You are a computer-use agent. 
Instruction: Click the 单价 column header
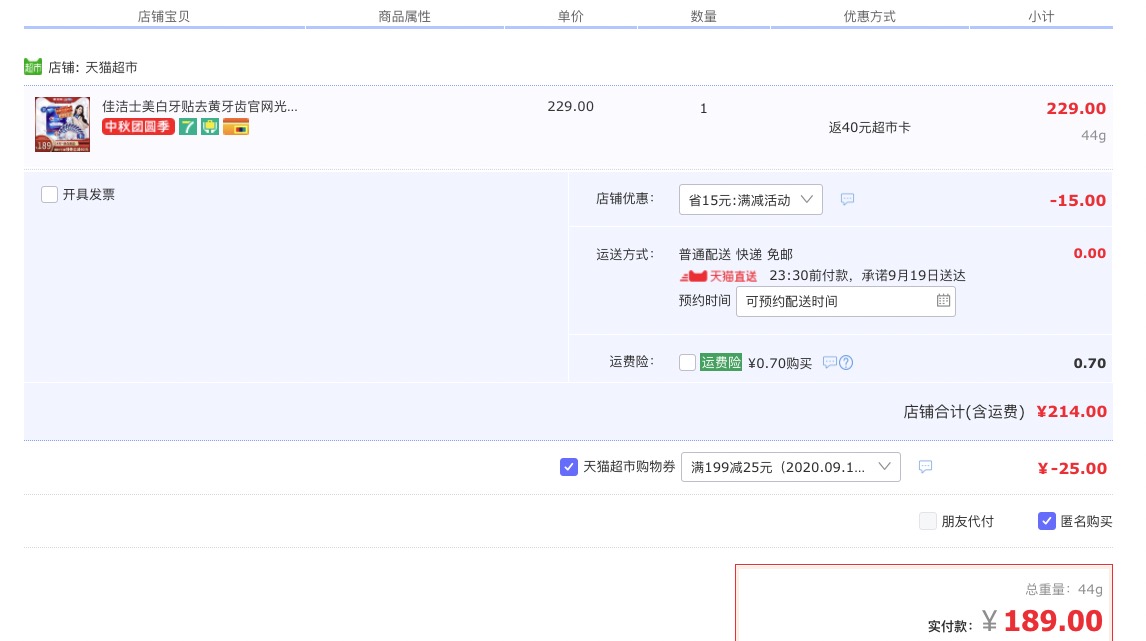(570, 16)
